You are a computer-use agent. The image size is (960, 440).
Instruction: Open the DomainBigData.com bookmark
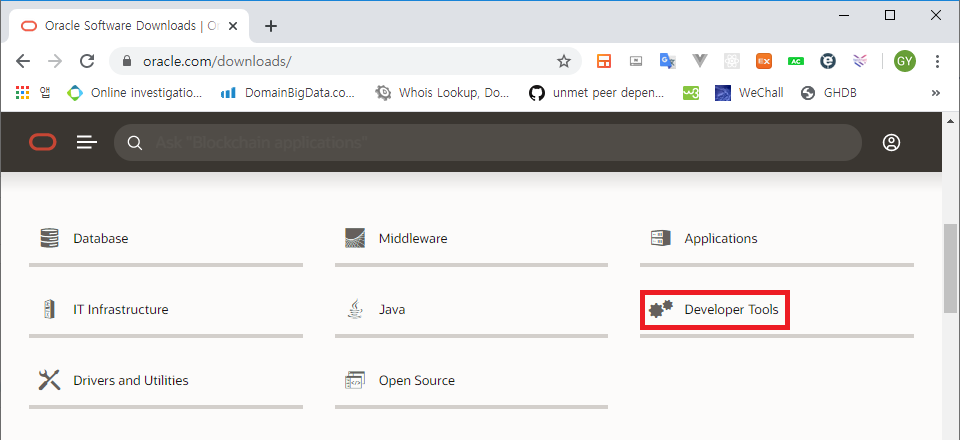tap(288, 92)
